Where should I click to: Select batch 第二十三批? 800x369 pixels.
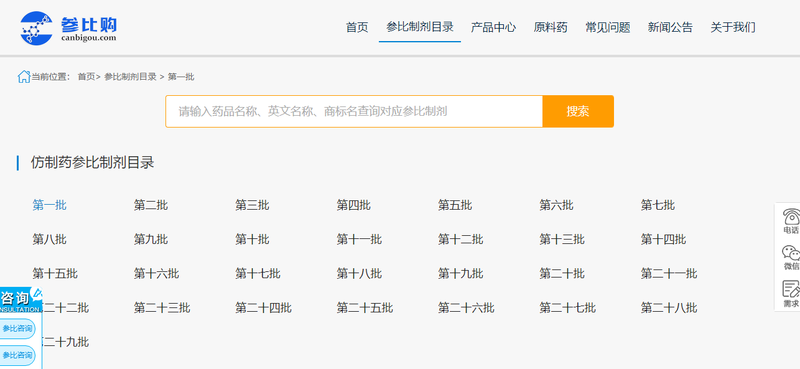[x=162, y=308]
